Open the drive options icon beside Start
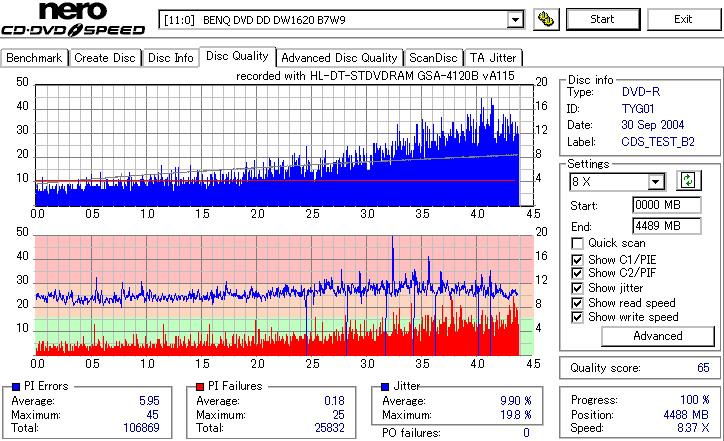This screenshot has width=724, height=441. (x=546, y=19)
